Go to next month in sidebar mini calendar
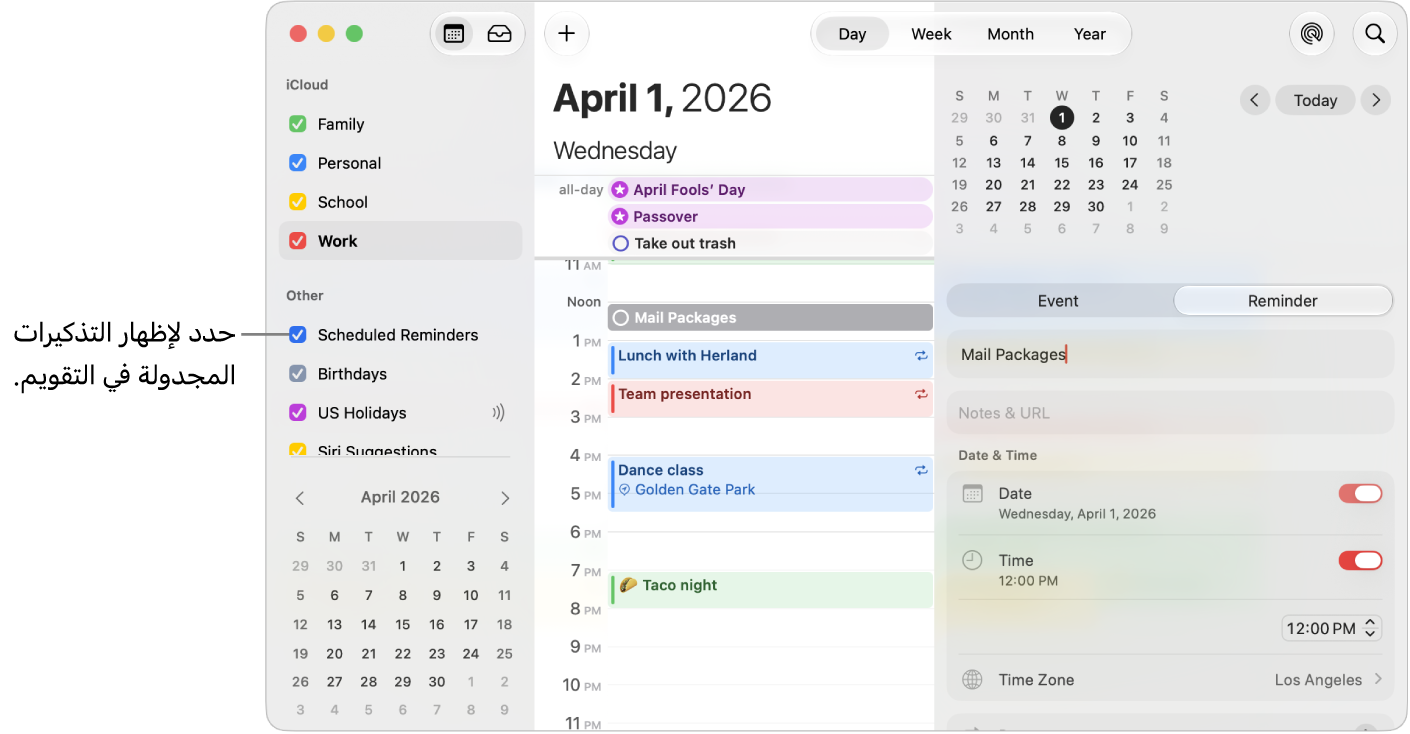Image resolution: width=1410 pixels, height=734 pixels. coord(505,498)
